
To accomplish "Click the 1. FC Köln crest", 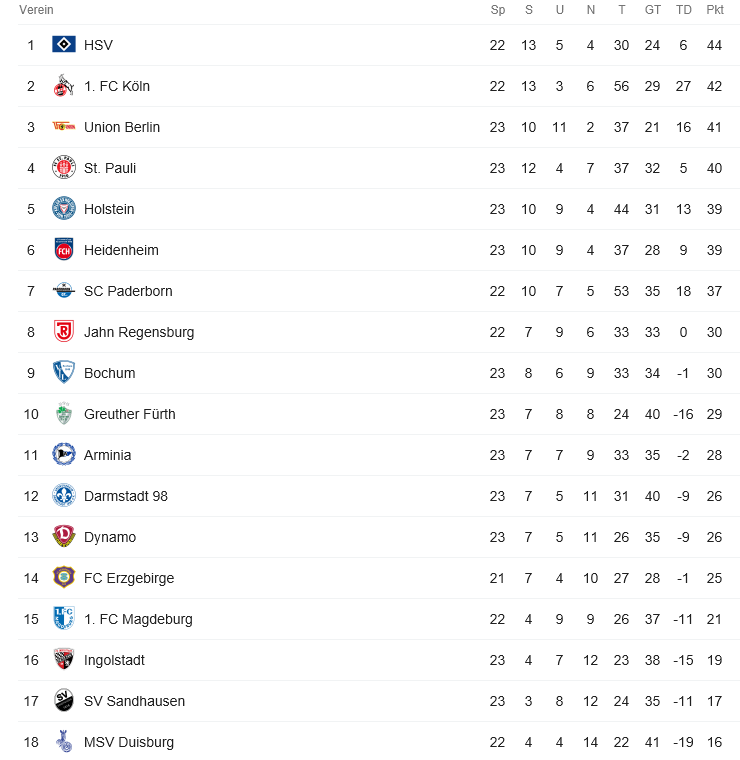I will pos(64,86).
